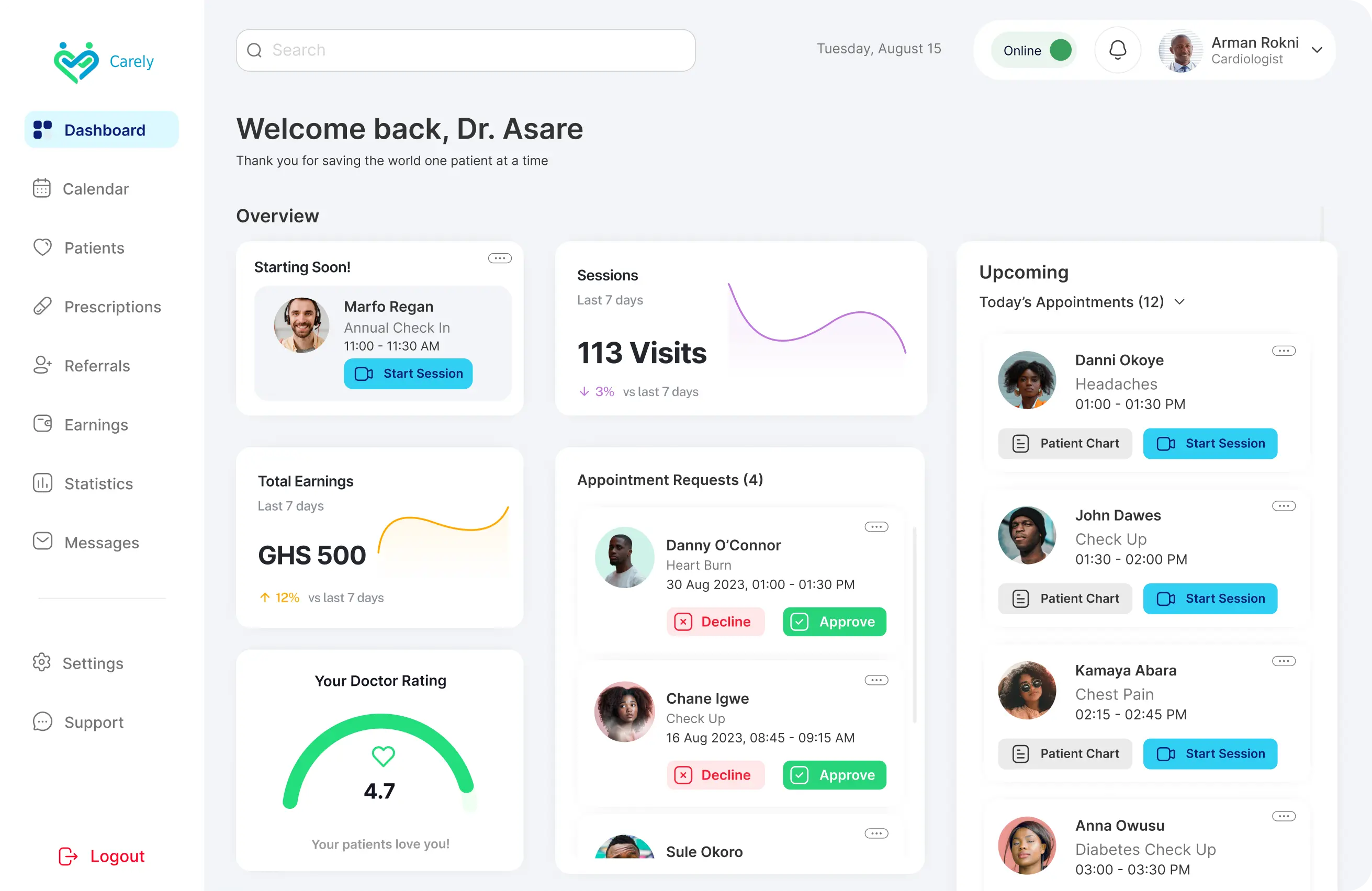Click the Referrals person-plus sidebar icon

point(42,365)
